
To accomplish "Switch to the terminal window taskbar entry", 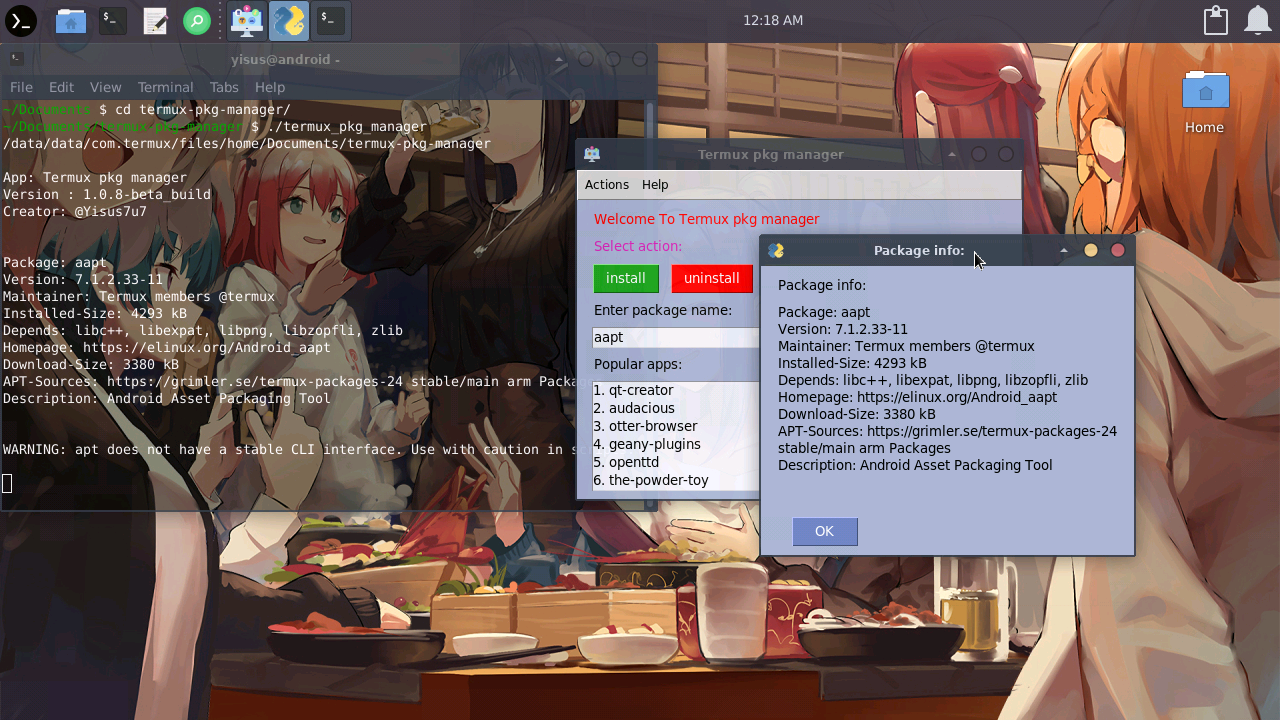I will point(330,20).
